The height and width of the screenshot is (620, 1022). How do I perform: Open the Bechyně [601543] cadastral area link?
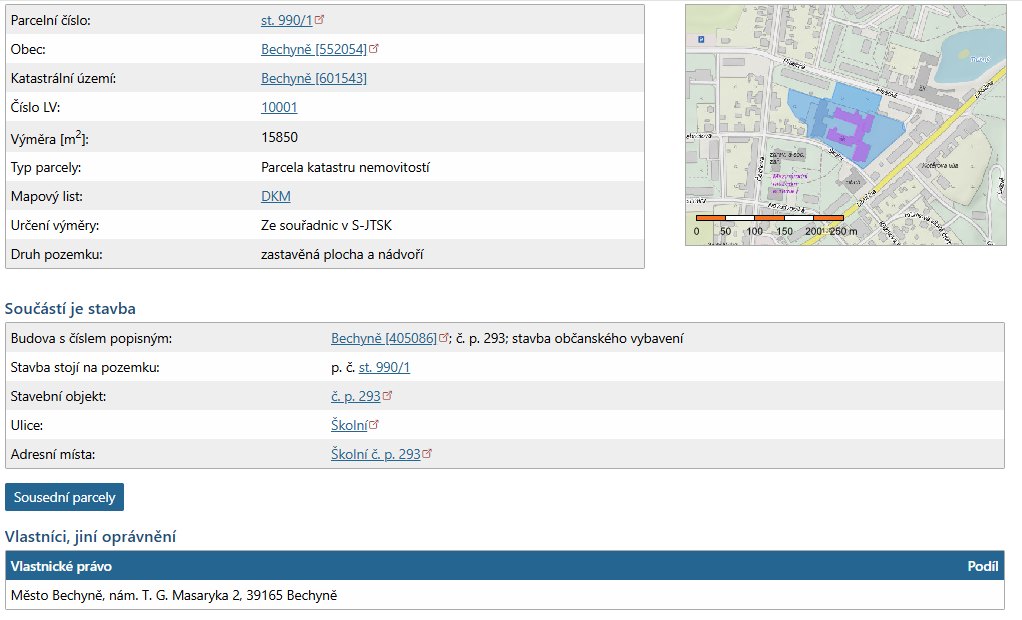pyautogui.click(x=314, y=78)
